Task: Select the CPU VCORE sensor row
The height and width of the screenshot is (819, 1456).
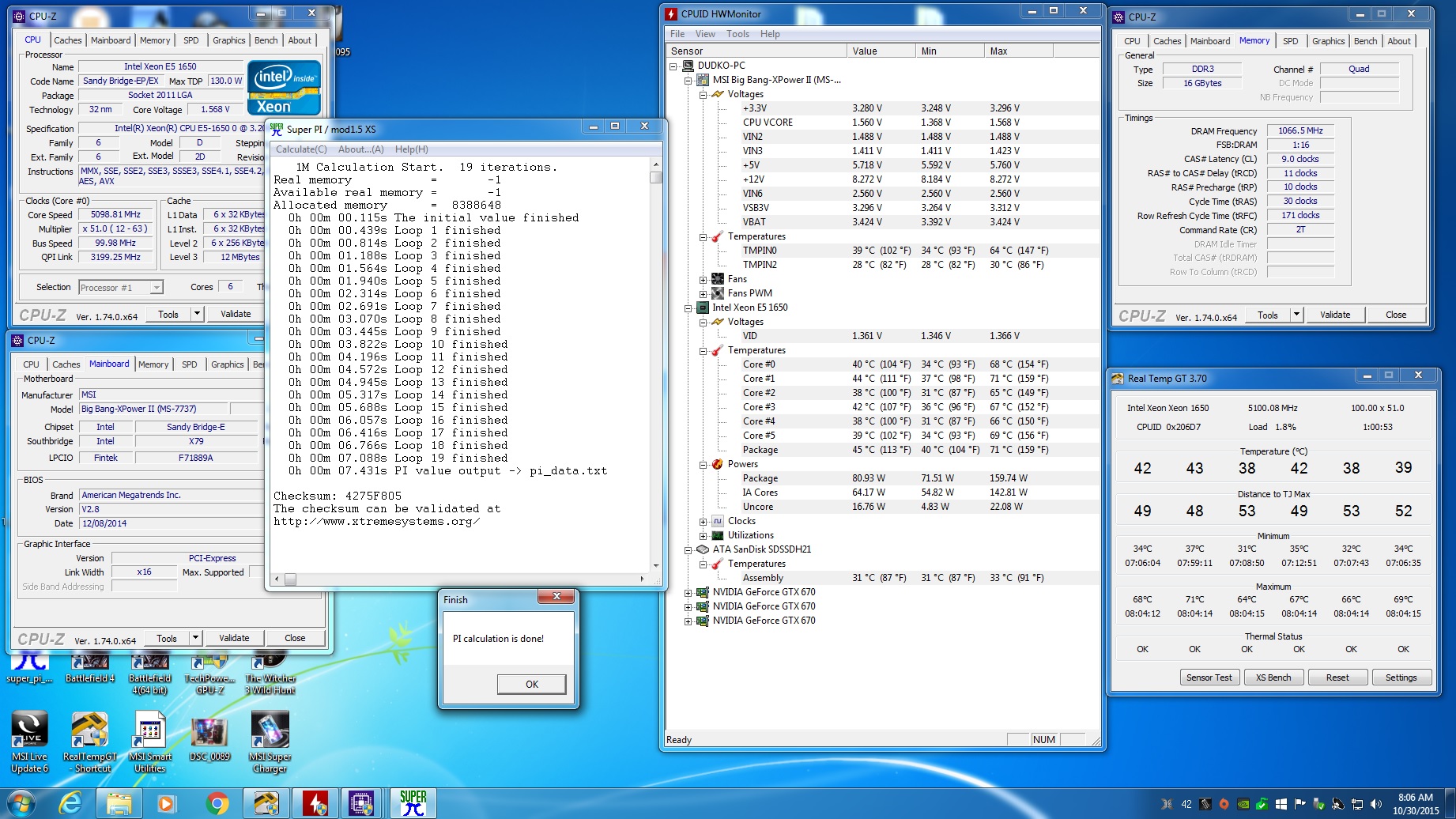Action: (884, 123)
